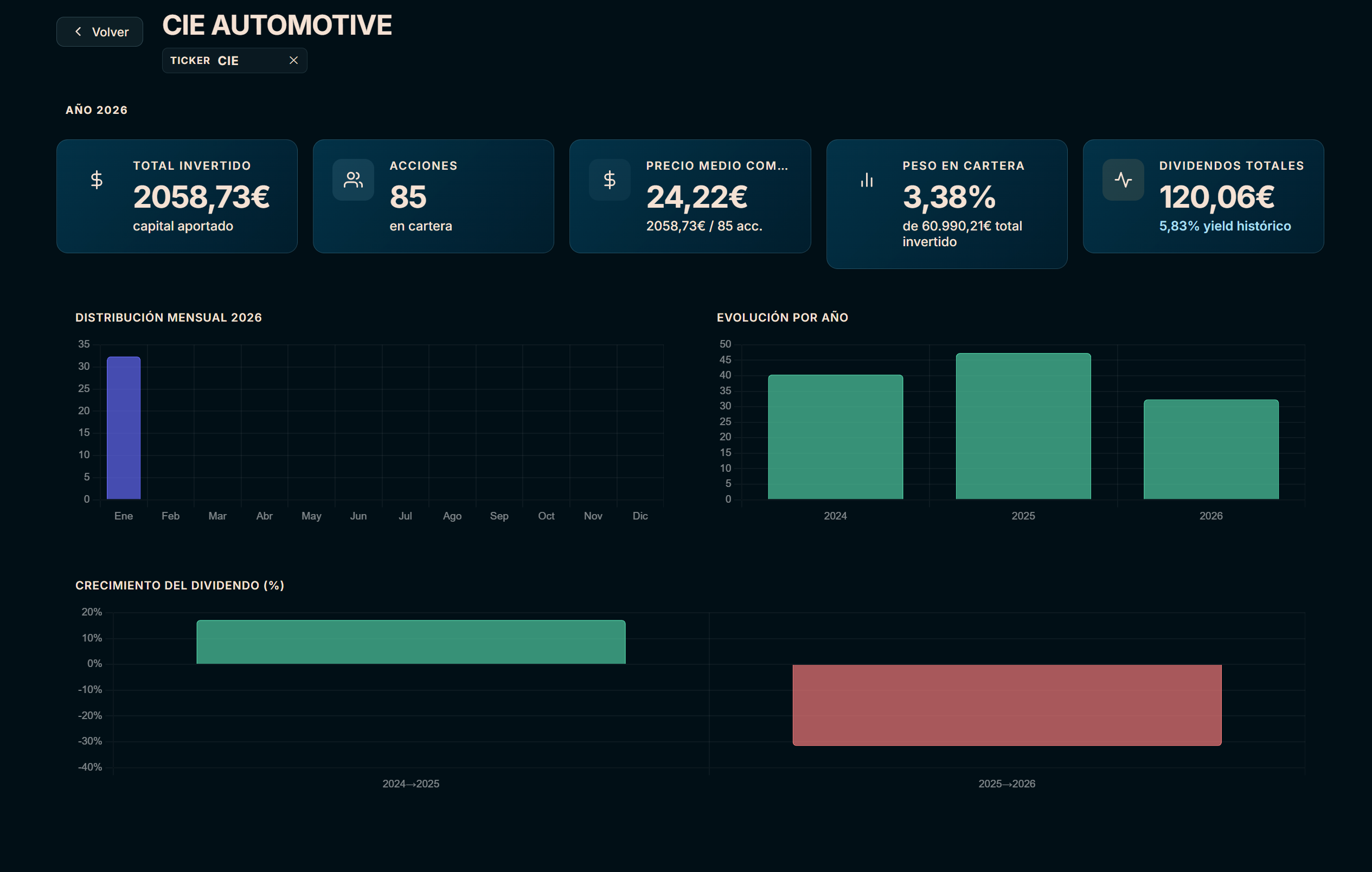Click the Jun label on monthly chart axis
The image size is (1372, 872).
[x=358, y=516]
